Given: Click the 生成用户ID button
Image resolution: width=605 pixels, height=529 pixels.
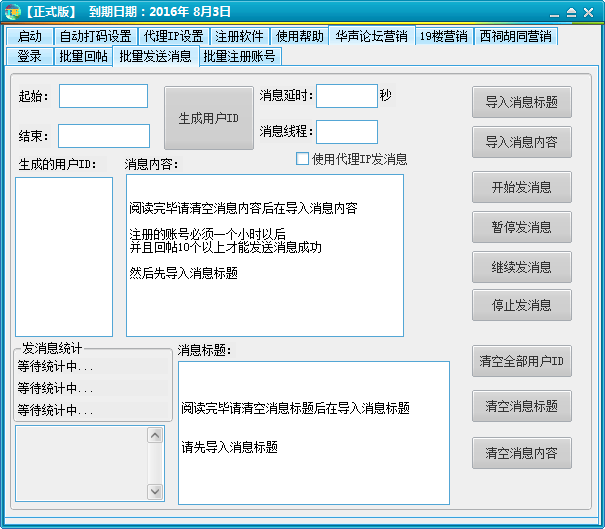Looking at the screenshot, I should (x=209, y=118).
